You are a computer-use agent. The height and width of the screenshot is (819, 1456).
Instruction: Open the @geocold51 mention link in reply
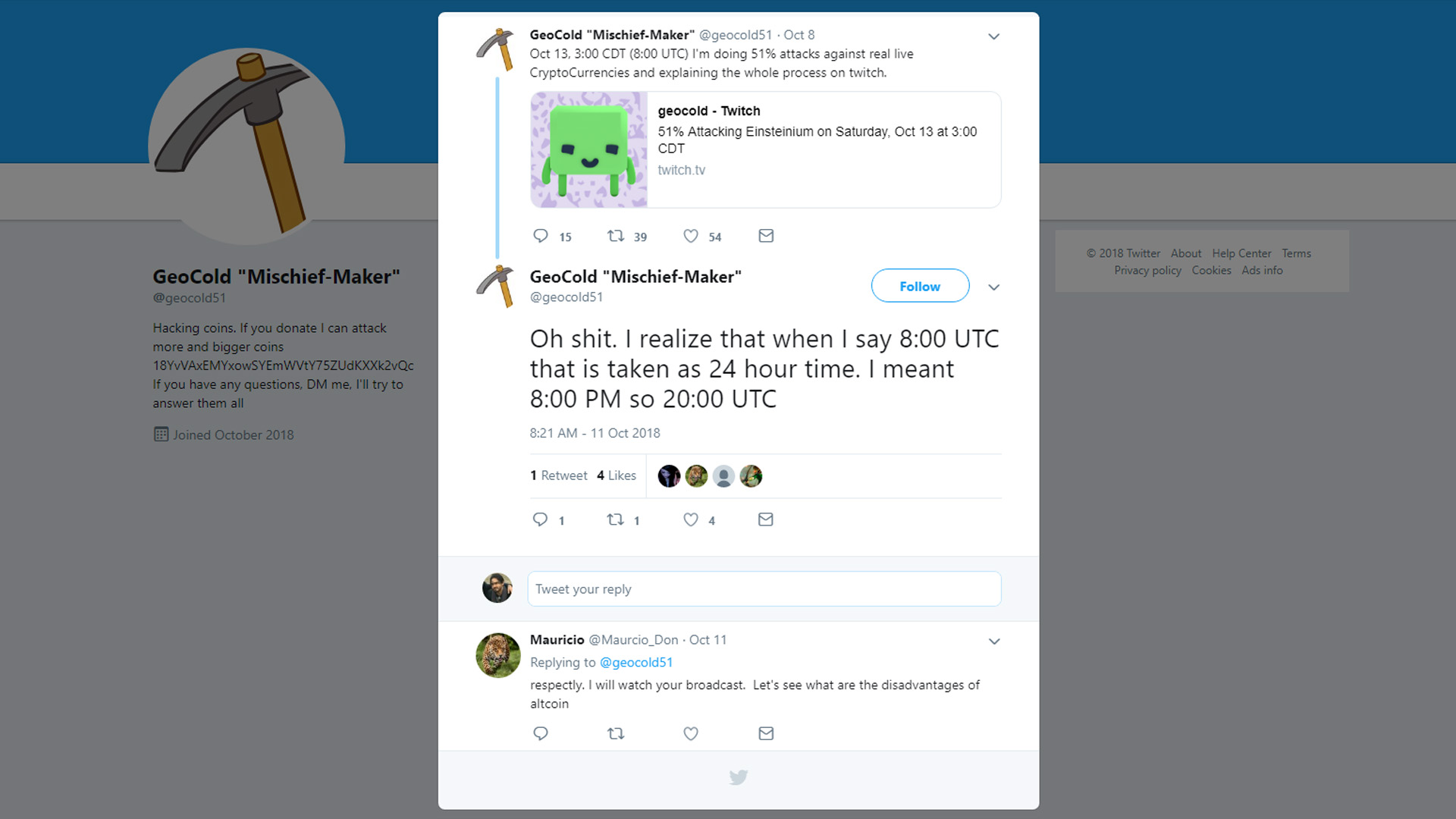(636, 662)
